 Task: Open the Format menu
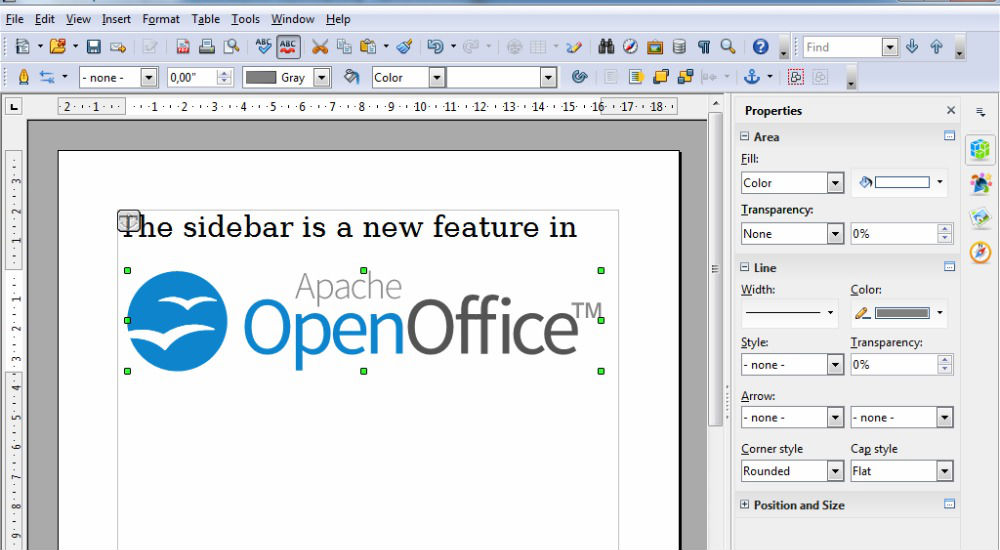pyautogui.click(x=161, y=19)
